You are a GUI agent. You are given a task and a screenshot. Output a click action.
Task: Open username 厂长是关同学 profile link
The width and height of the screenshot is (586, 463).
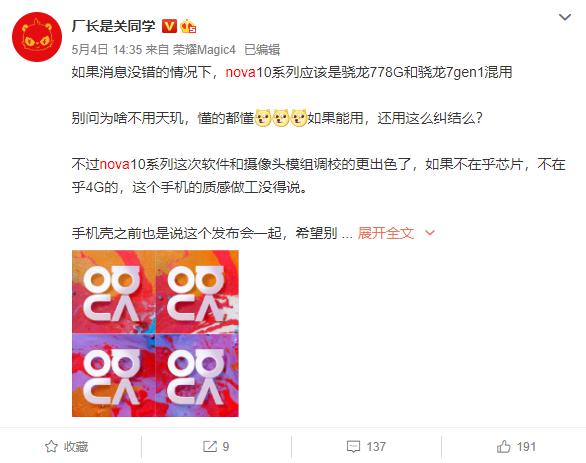tap(113, 26)
